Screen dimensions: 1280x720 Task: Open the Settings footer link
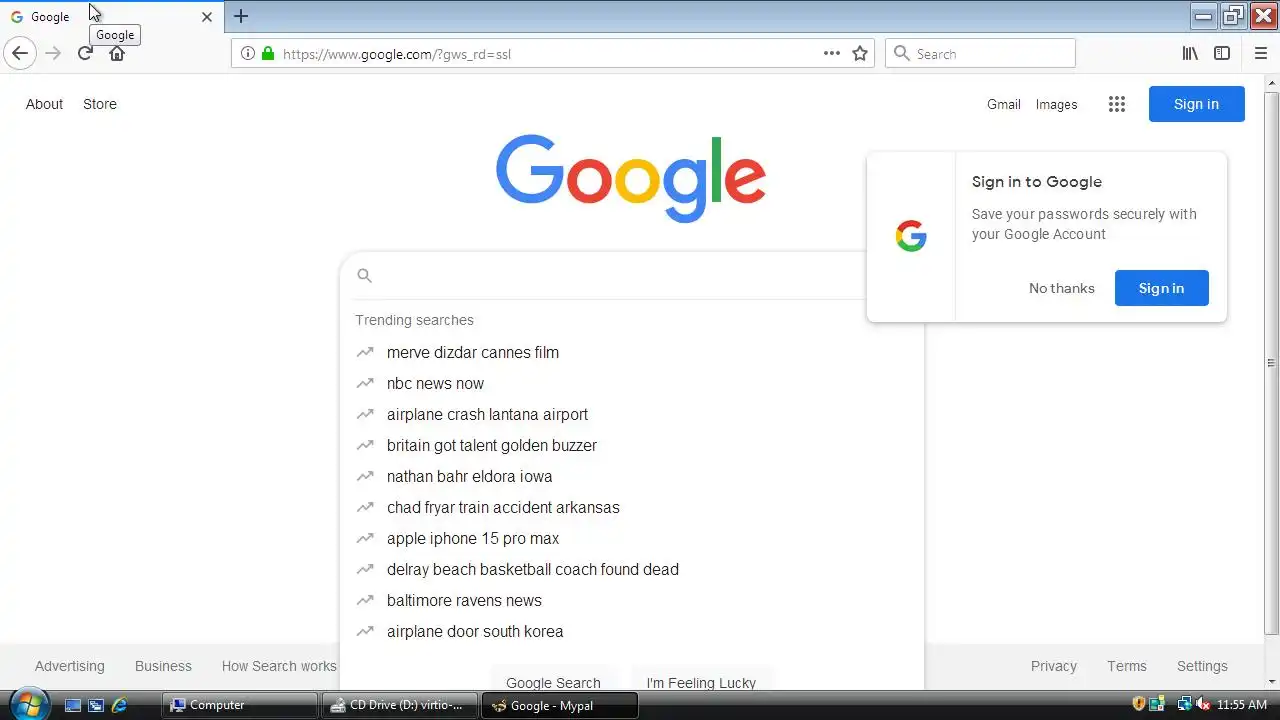pos(1202,666)
